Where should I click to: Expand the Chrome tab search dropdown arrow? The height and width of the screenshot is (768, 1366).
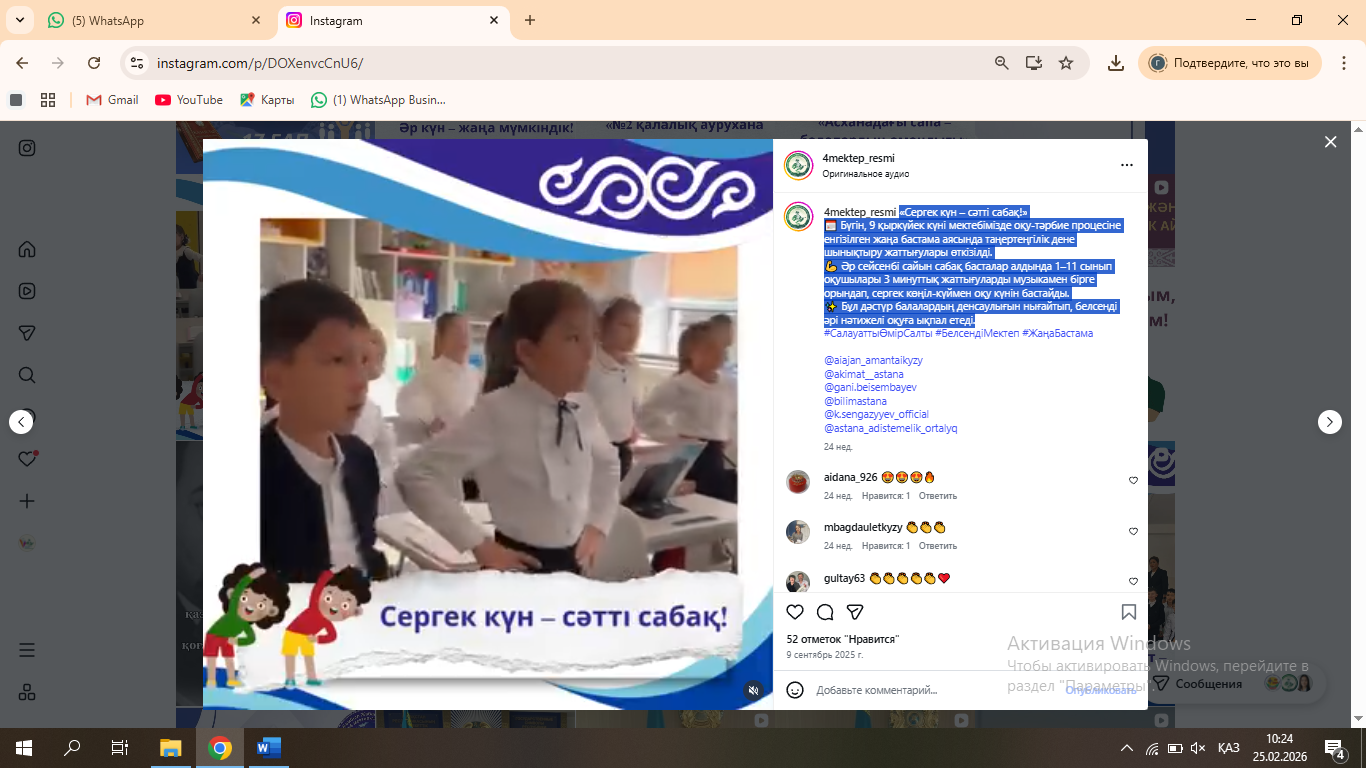click(x=22, y=20)
